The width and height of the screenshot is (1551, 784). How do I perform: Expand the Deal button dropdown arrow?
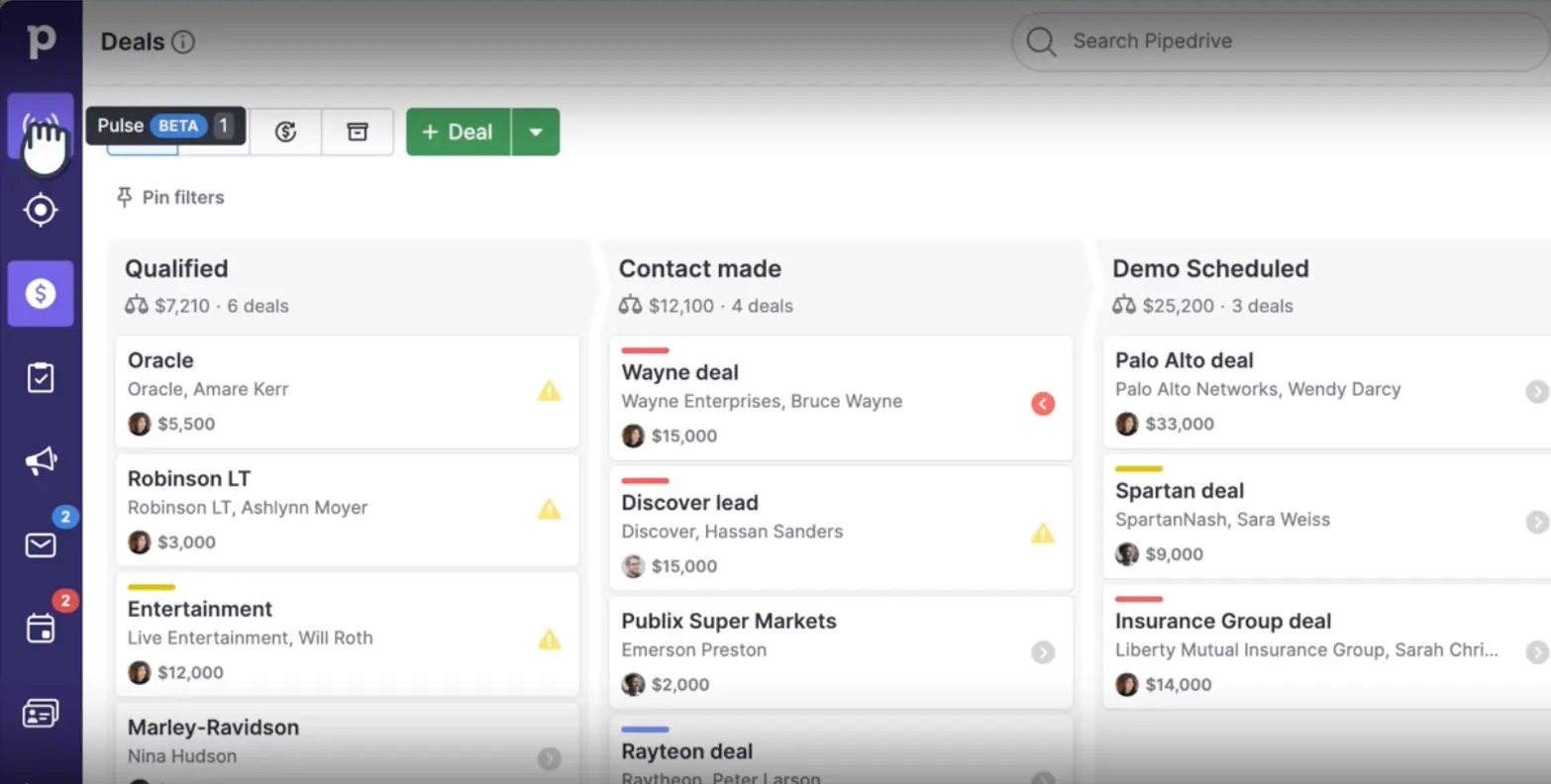(x=536, y=132)
